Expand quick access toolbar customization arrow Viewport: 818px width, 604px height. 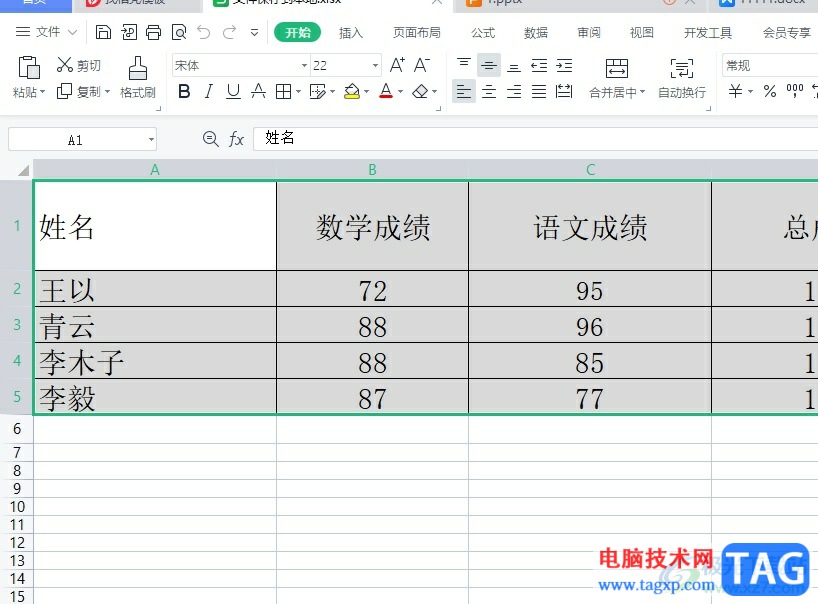(x=254, y=32)
